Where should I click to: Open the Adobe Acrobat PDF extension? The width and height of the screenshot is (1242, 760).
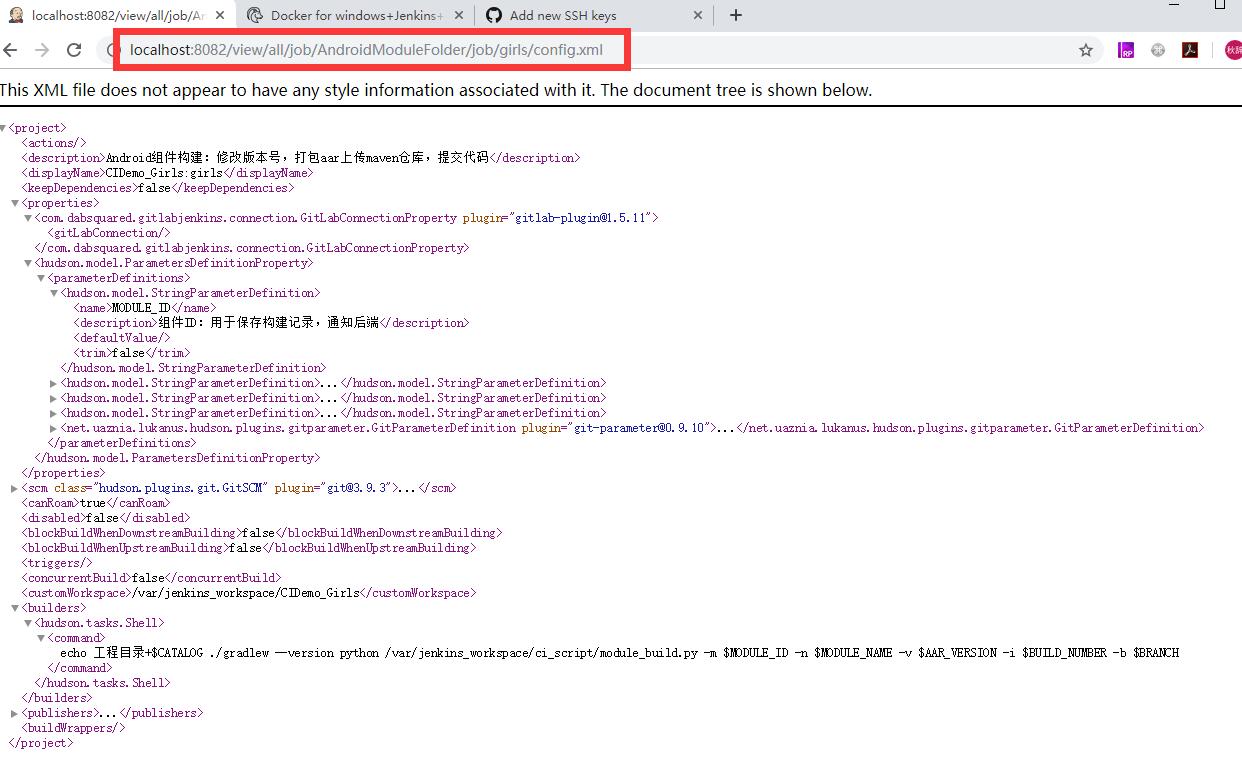coord(1190,50)
